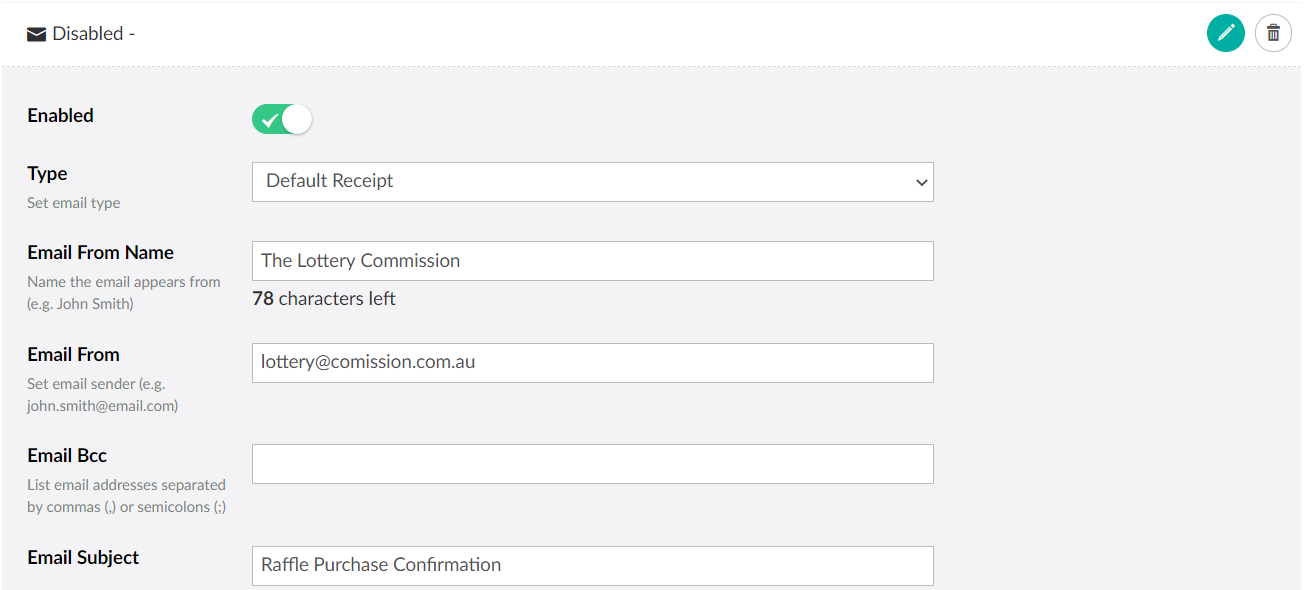
Task: Click the Email Bcc label
Action: (x=67, y=456)
